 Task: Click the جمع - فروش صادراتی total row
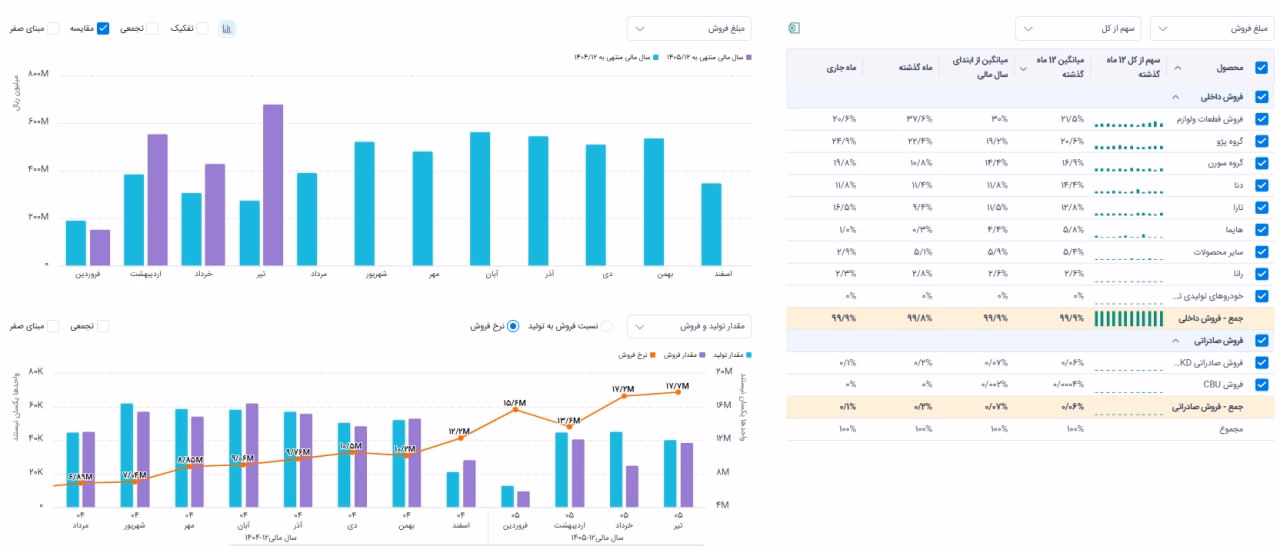tap(1031, 406)
